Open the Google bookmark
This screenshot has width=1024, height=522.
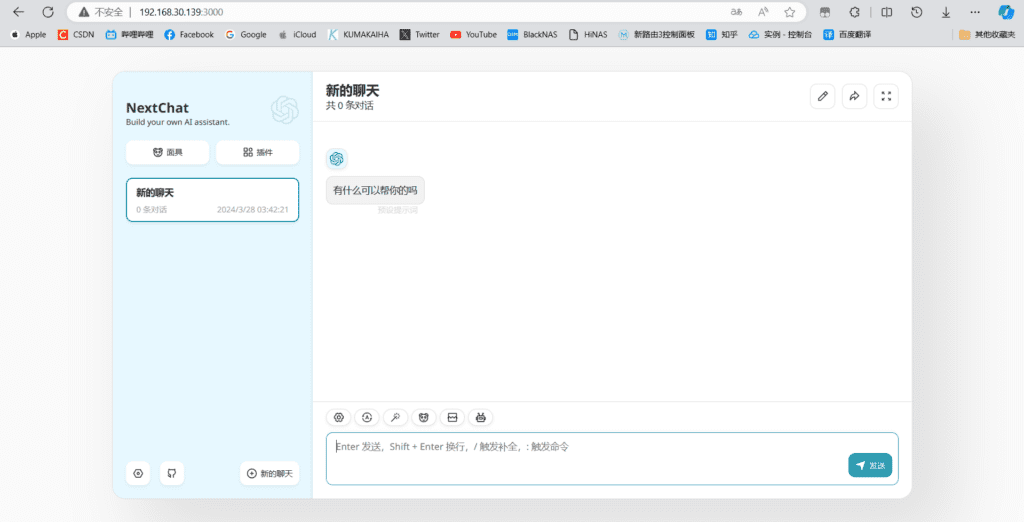(246, 35)
